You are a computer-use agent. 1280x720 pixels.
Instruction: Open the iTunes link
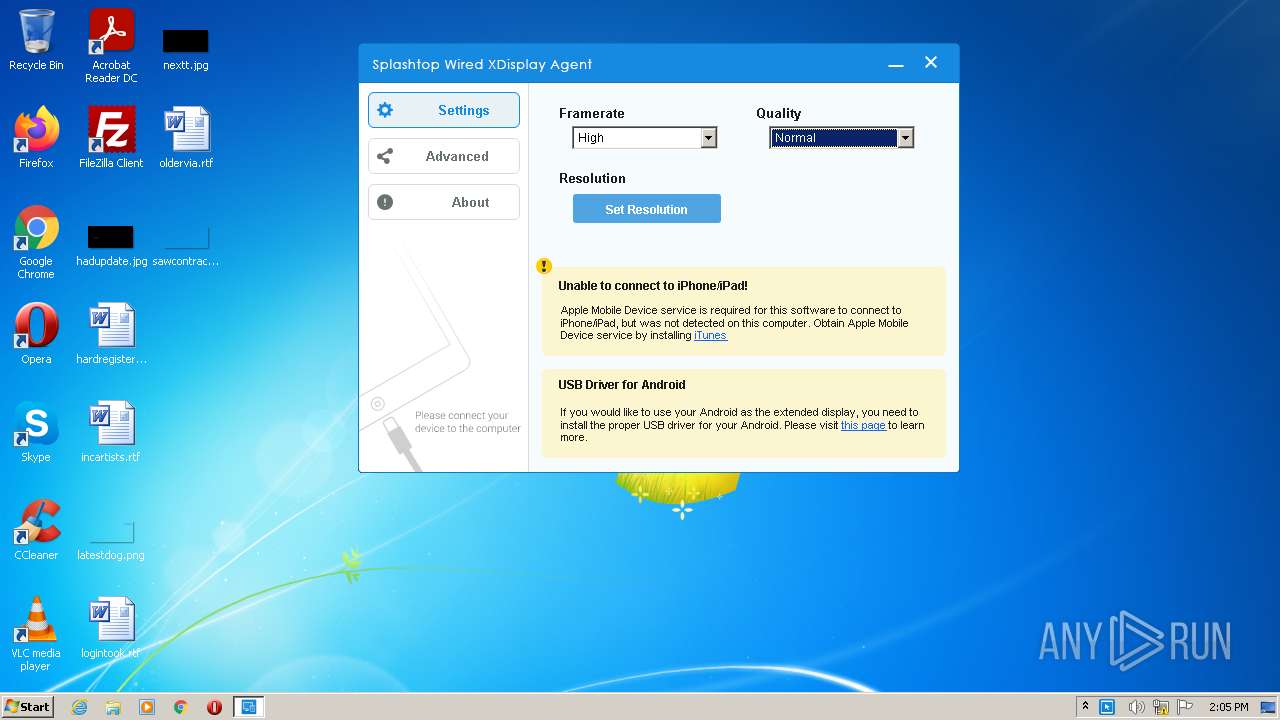coord(711,336)
